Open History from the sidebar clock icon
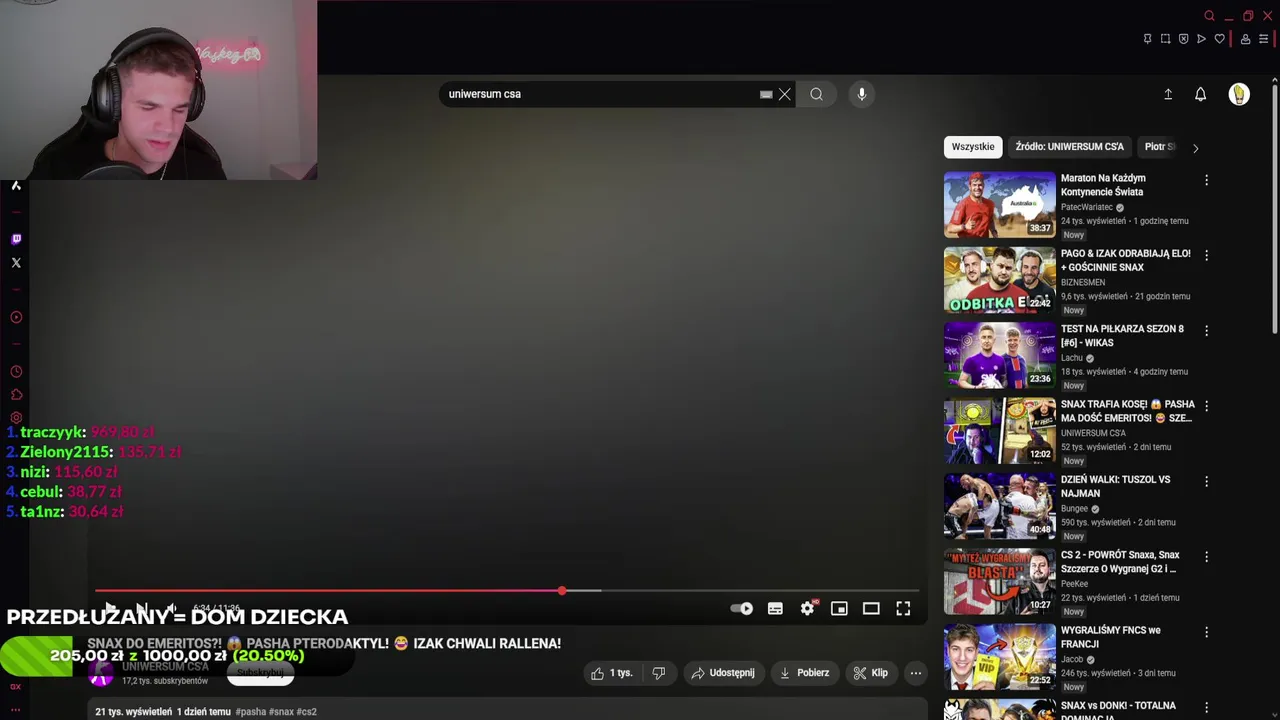Viewport: 1280px width, 720px height. (x=16, y=371)
